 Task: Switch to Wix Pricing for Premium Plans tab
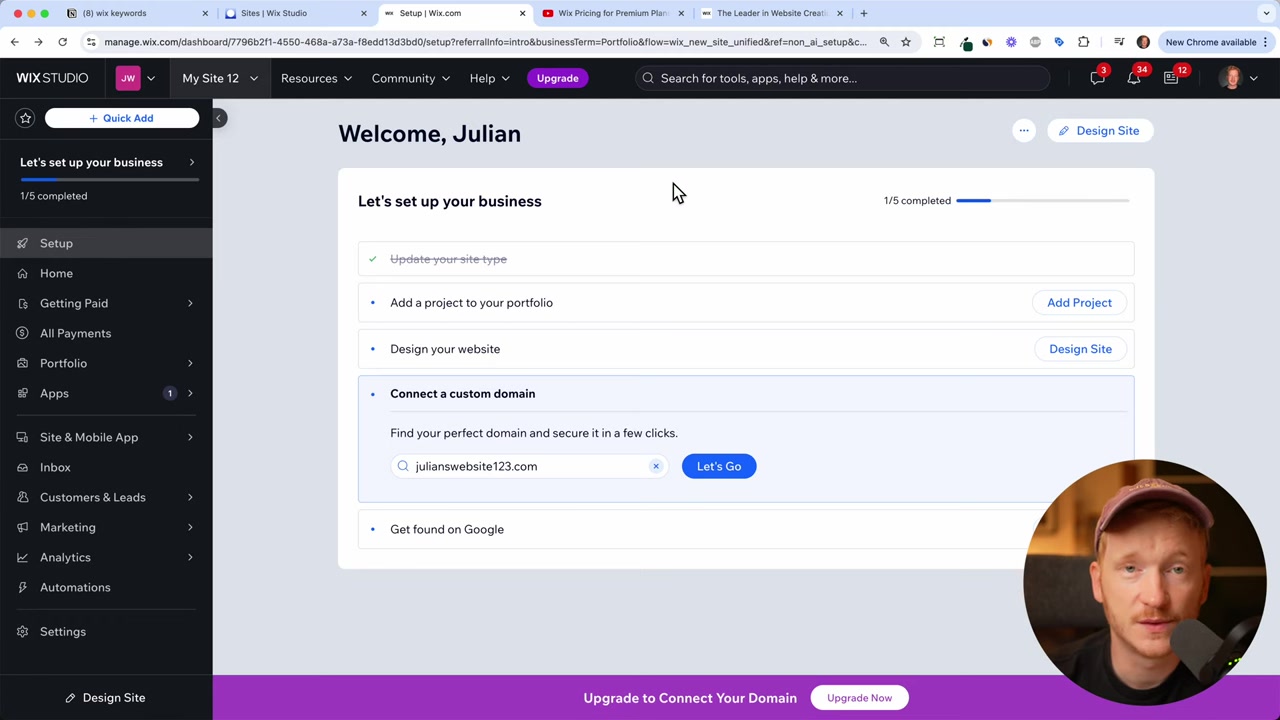[613, 13]
